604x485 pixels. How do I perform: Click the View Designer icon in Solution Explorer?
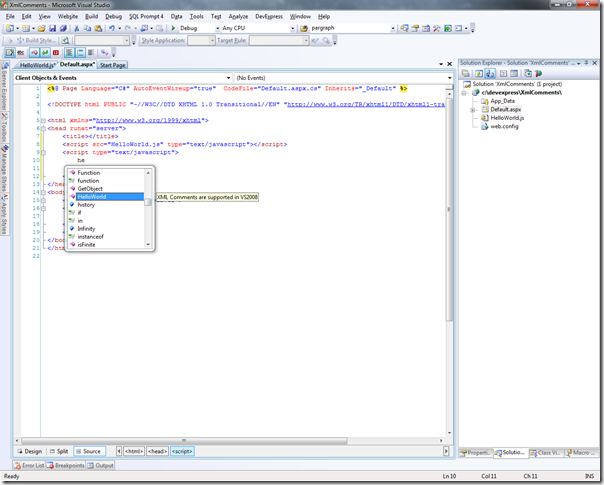[514, 73]
